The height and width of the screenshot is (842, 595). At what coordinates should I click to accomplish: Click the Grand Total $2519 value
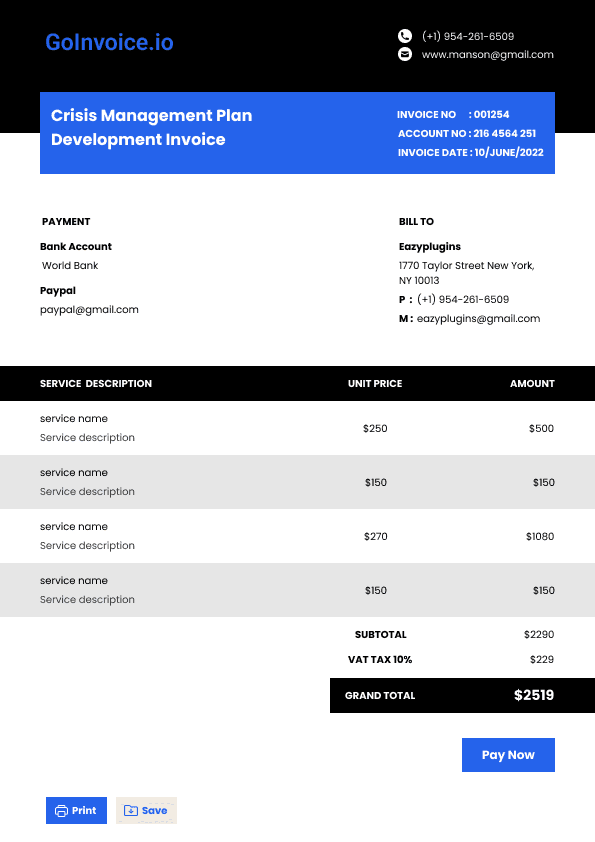click(534, 695)
